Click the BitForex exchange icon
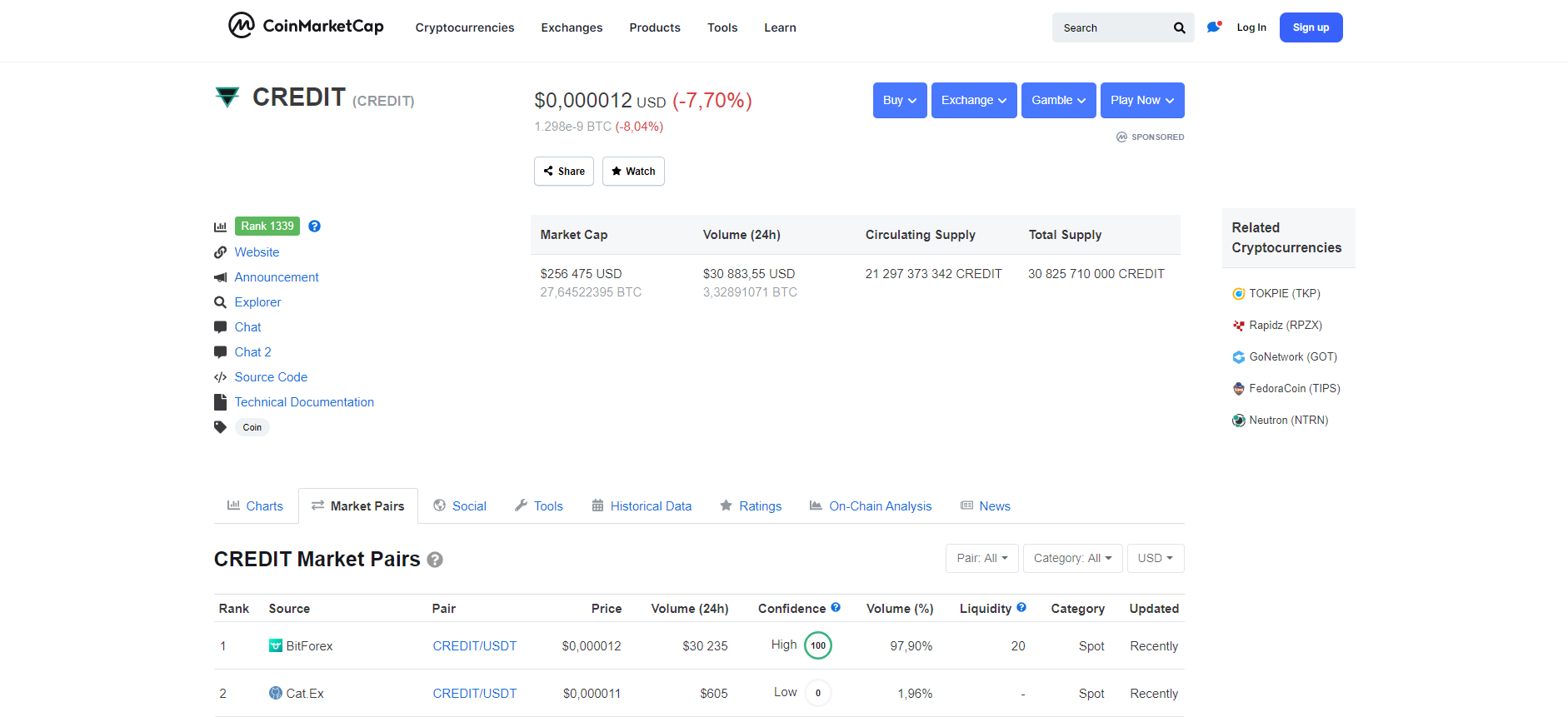 tap(276, 645)
